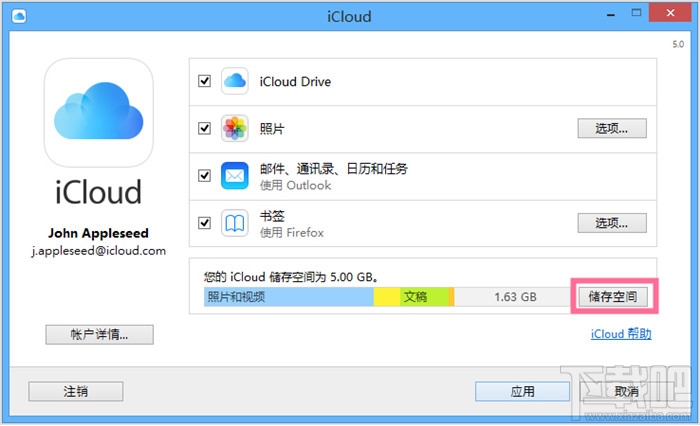
Task: Click the large iCloud logo image
Action: click(99, 113)
